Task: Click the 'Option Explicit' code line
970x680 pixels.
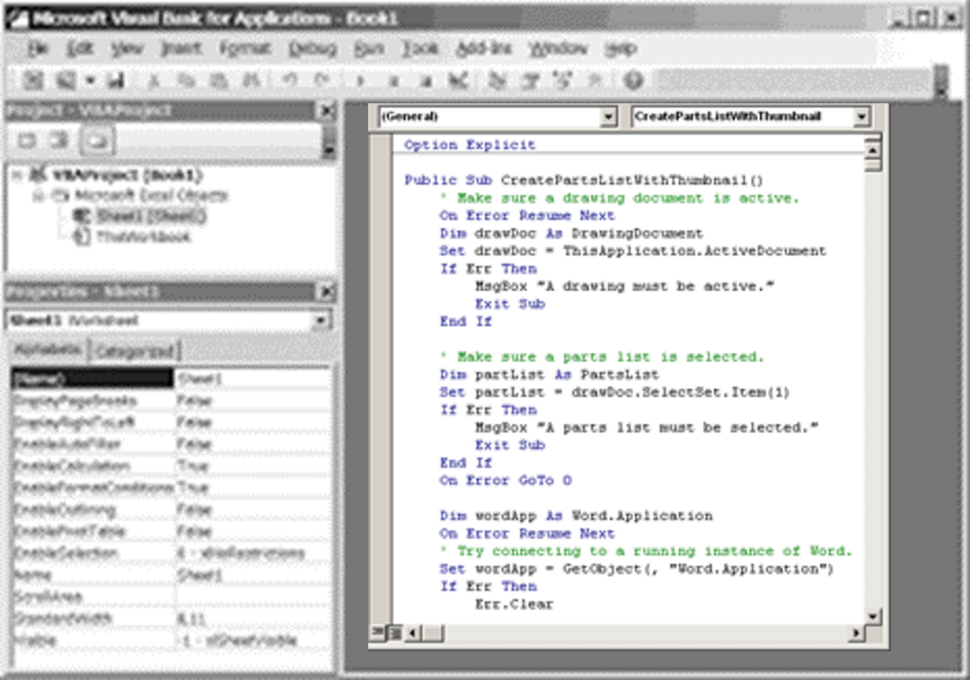Action: point(470,145)
